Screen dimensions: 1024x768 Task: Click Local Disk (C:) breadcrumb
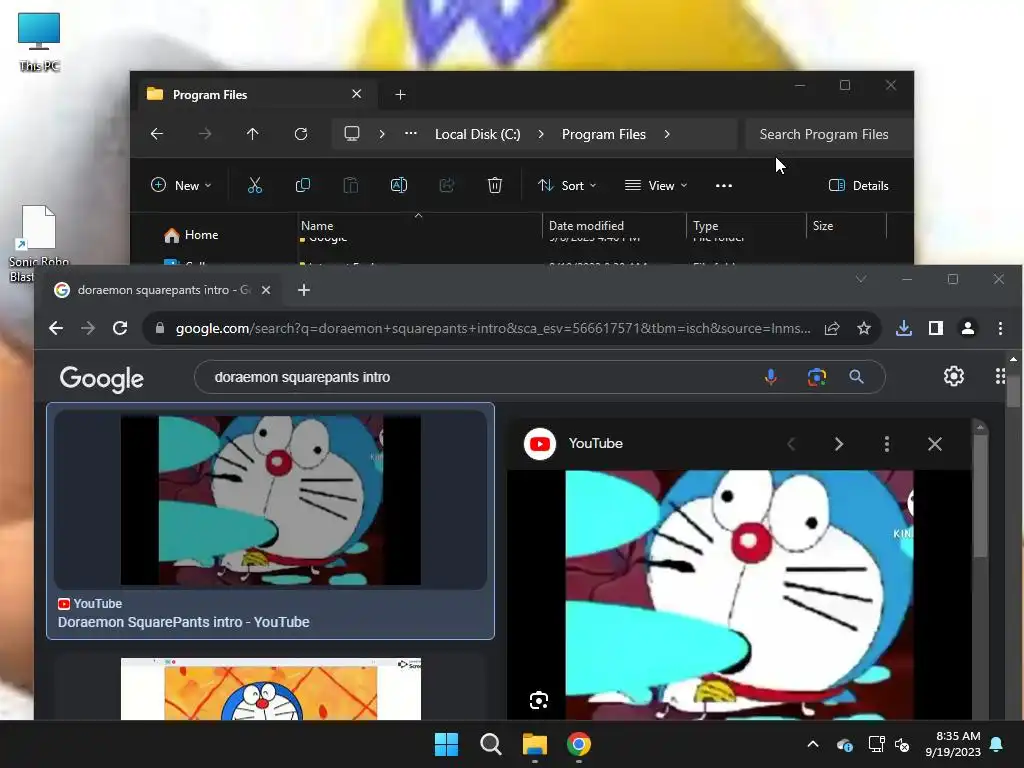[477, 134]
